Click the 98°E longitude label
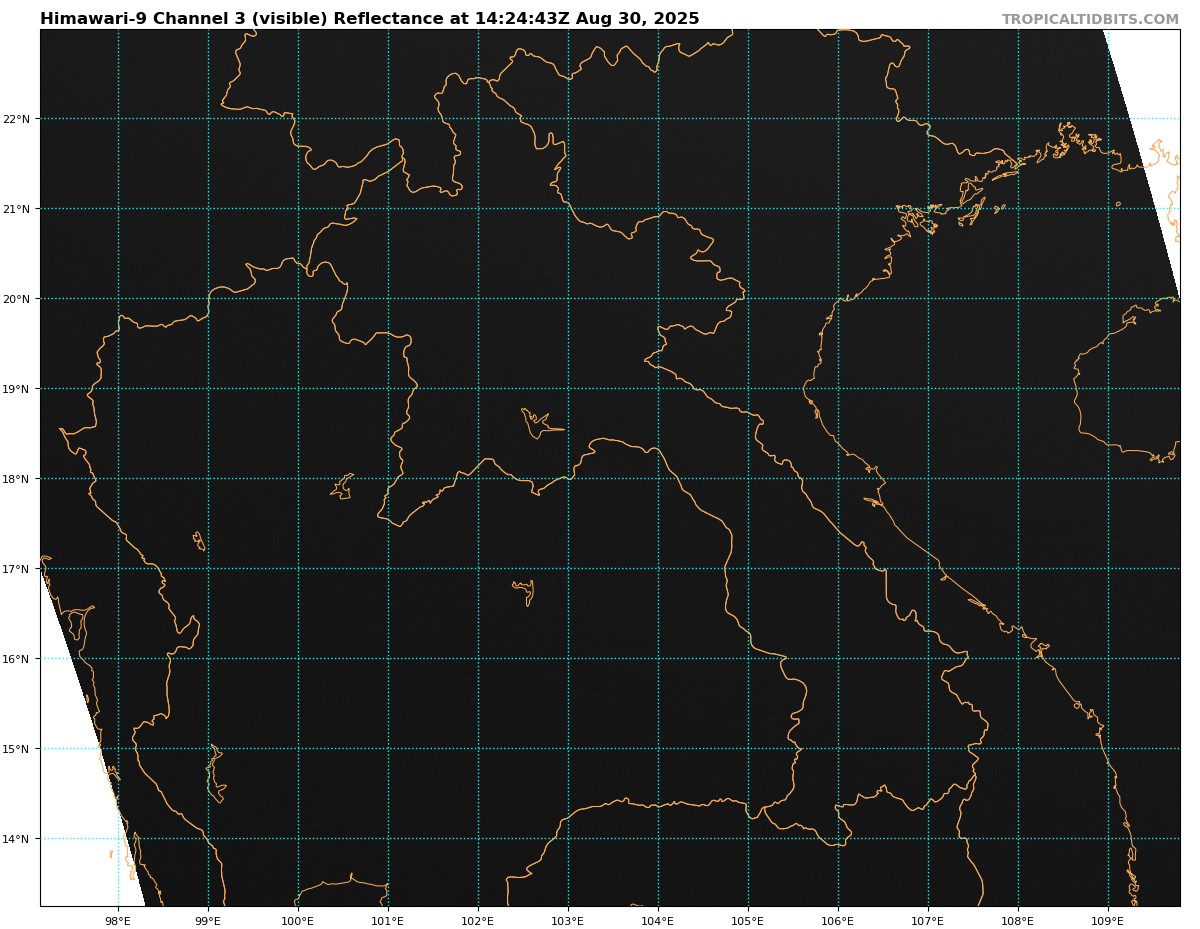The image size is (1200, 929). click(118, 920)
